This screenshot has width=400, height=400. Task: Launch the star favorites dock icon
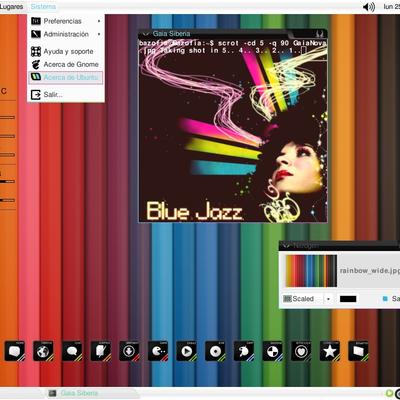(330, 351)
